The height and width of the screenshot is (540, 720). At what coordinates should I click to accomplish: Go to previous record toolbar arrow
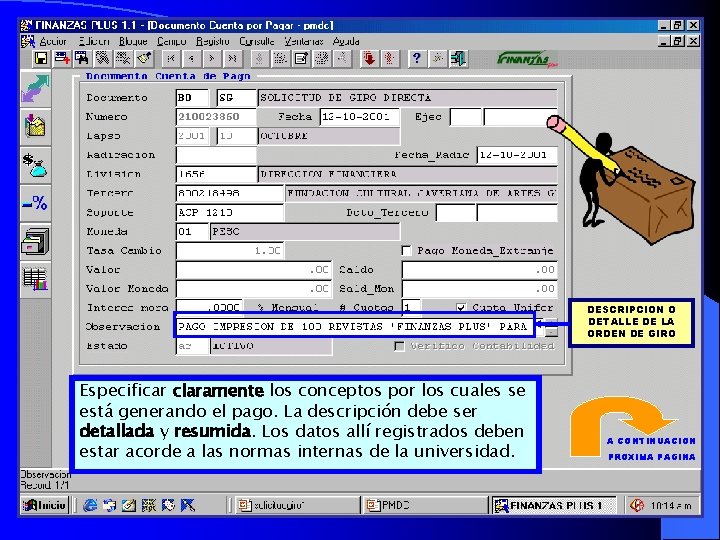coord(191,59)
